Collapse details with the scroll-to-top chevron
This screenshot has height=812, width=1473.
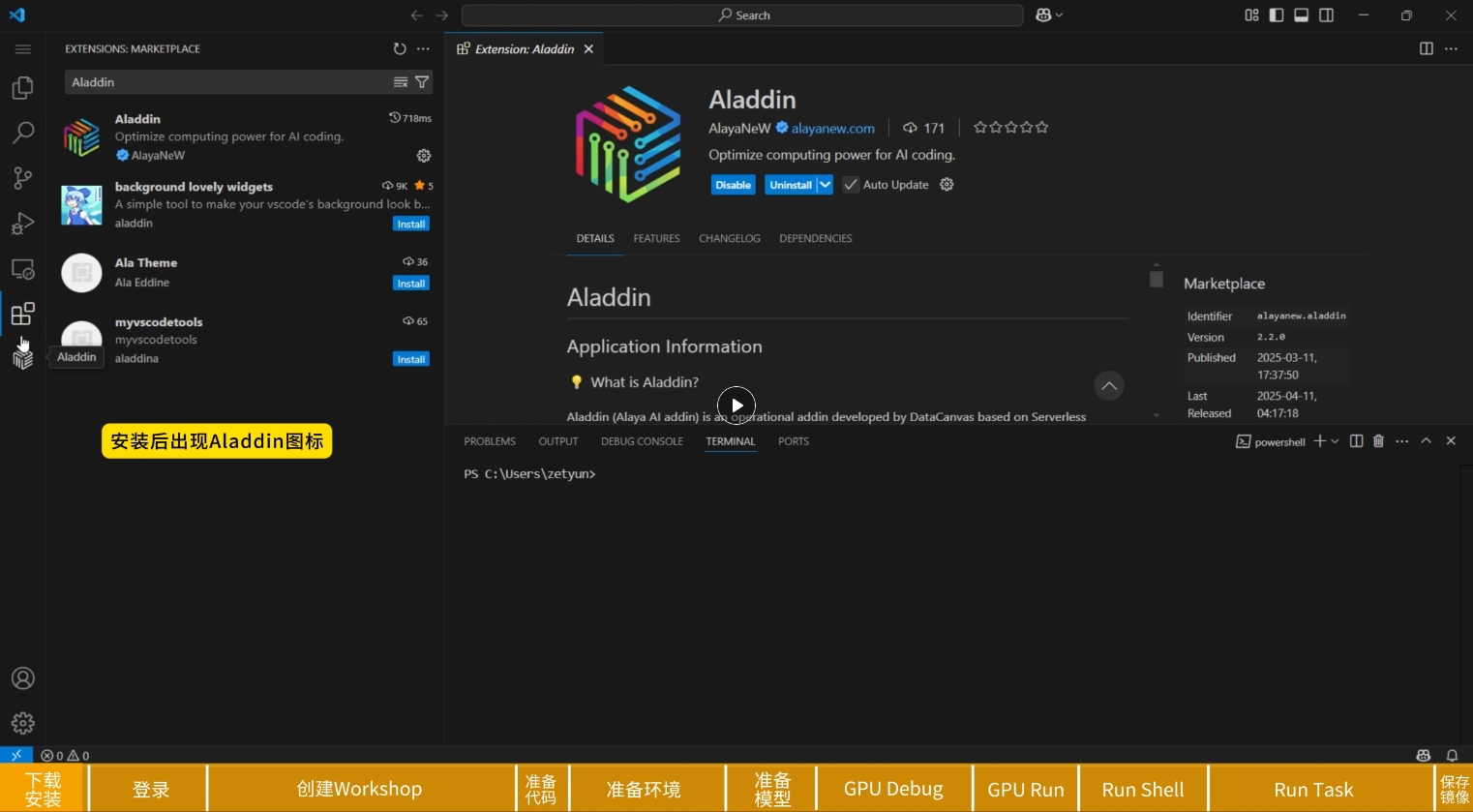point(1109,385)
